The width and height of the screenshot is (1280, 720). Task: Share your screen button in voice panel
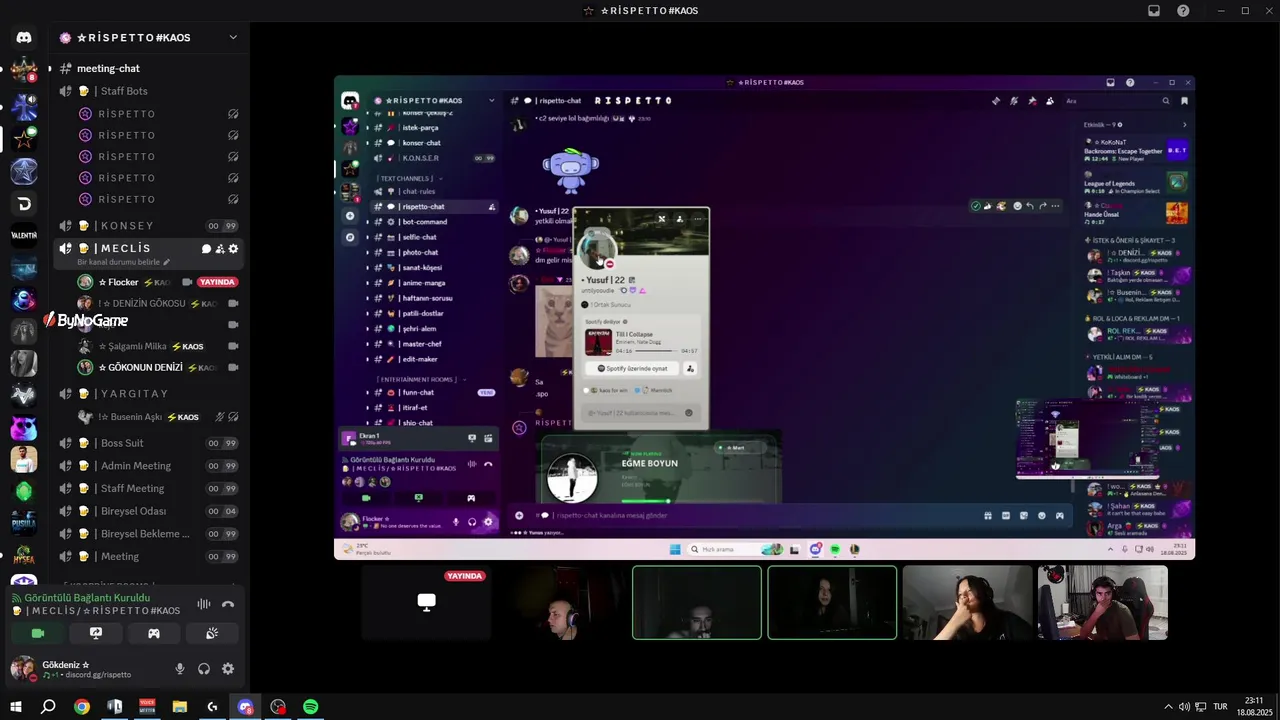(96, 633)
